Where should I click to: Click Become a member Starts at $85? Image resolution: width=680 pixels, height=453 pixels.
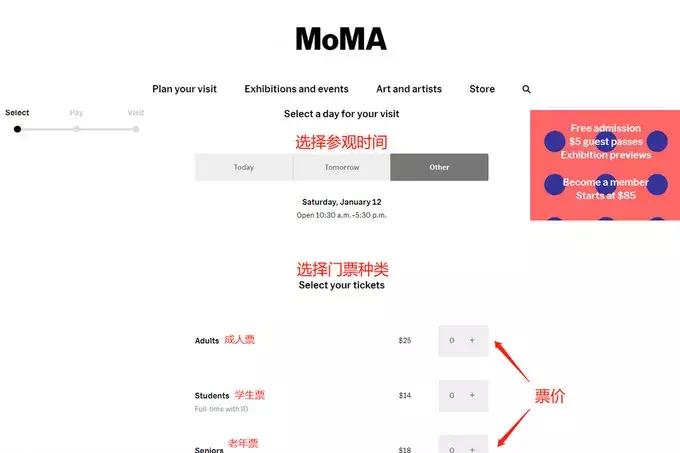coord(605,189)
